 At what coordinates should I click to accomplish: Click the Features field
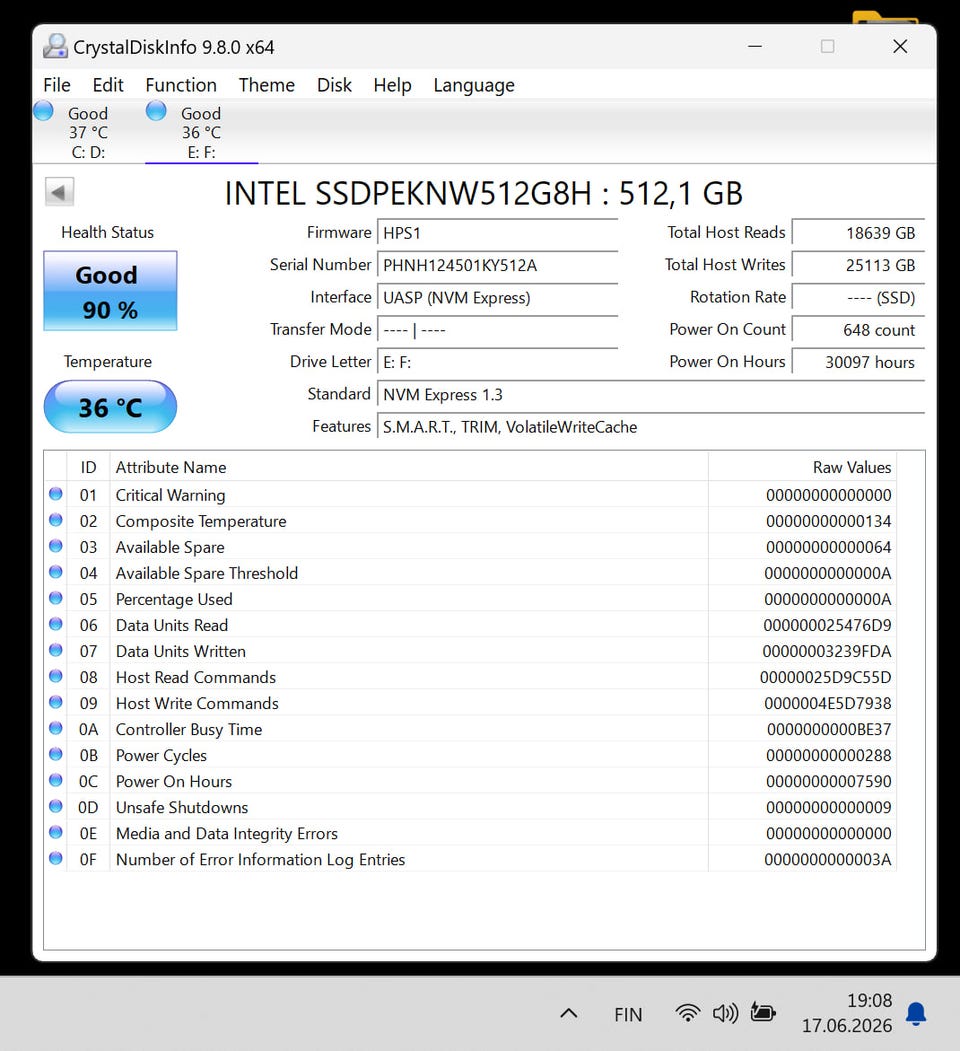pos(651,427)
